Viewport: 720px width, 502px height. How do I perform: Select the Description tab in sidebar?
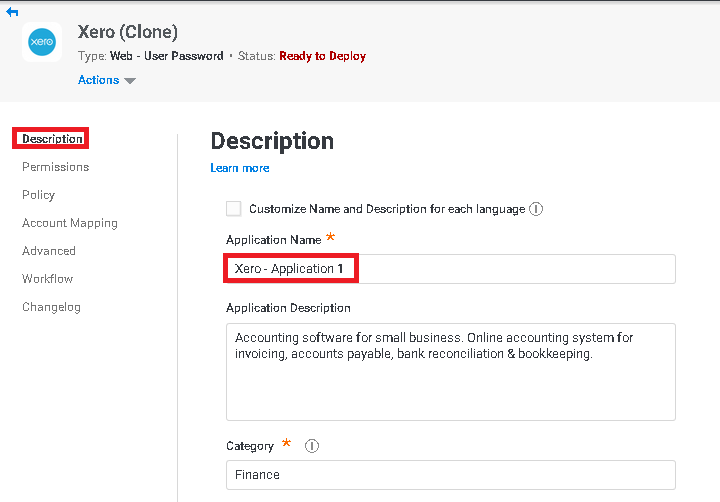pyautogui.click(x=52, y=139)
